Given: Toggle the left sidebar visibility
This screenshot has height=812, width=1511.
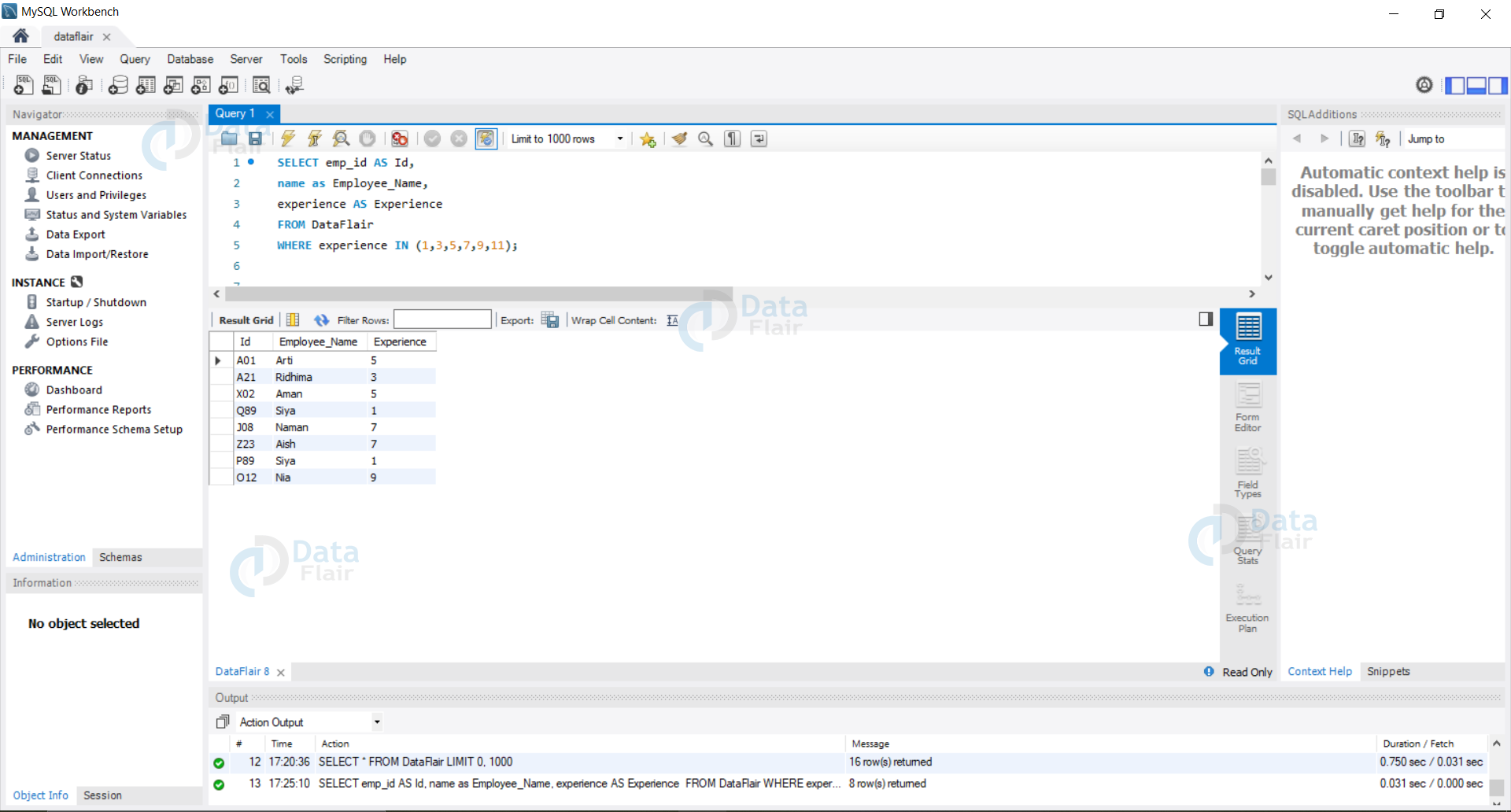Looking at the screenshot, I should pos(1454,85).
